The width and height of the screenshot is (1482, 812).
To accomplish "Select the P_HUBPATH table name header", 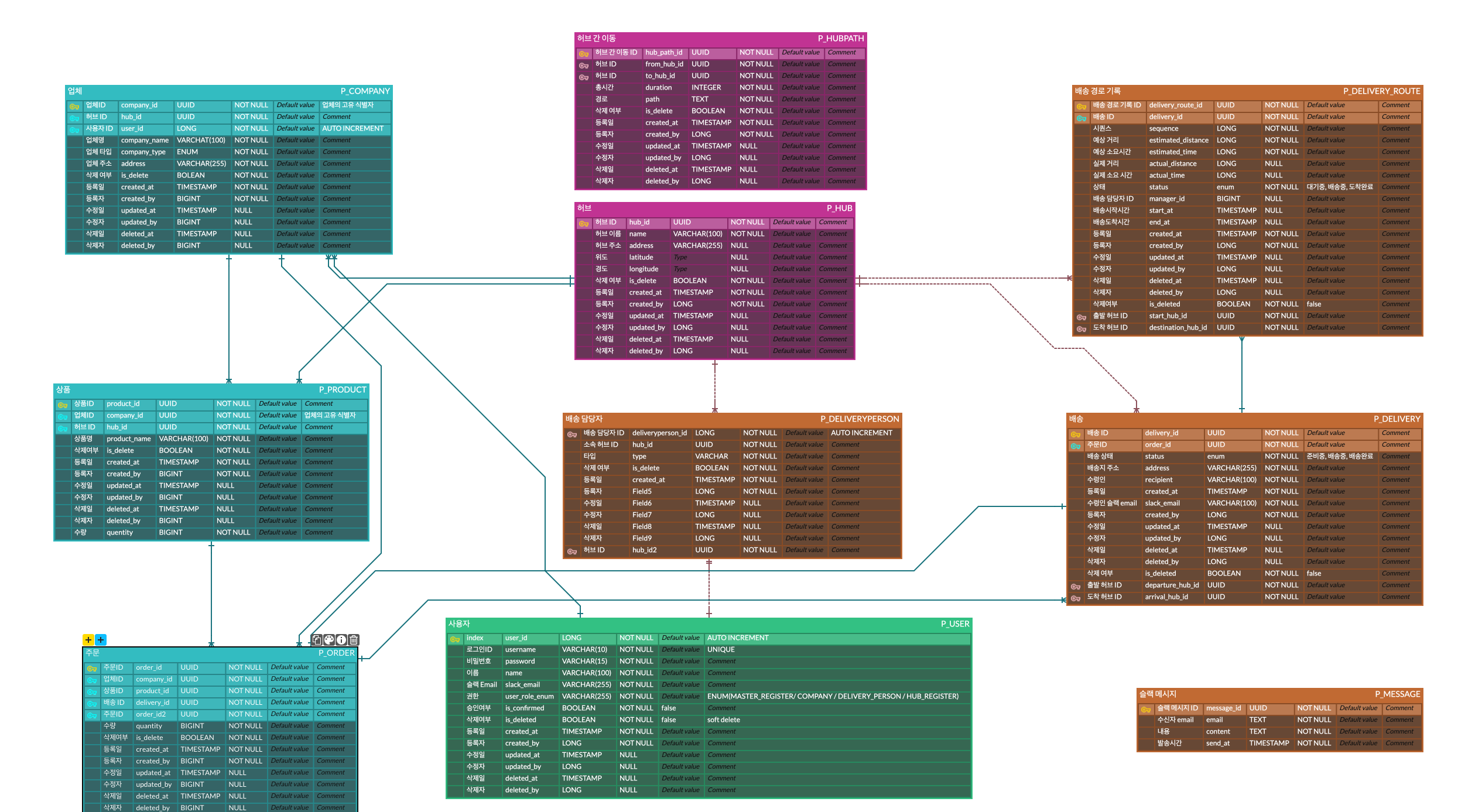I will point(840,38).
